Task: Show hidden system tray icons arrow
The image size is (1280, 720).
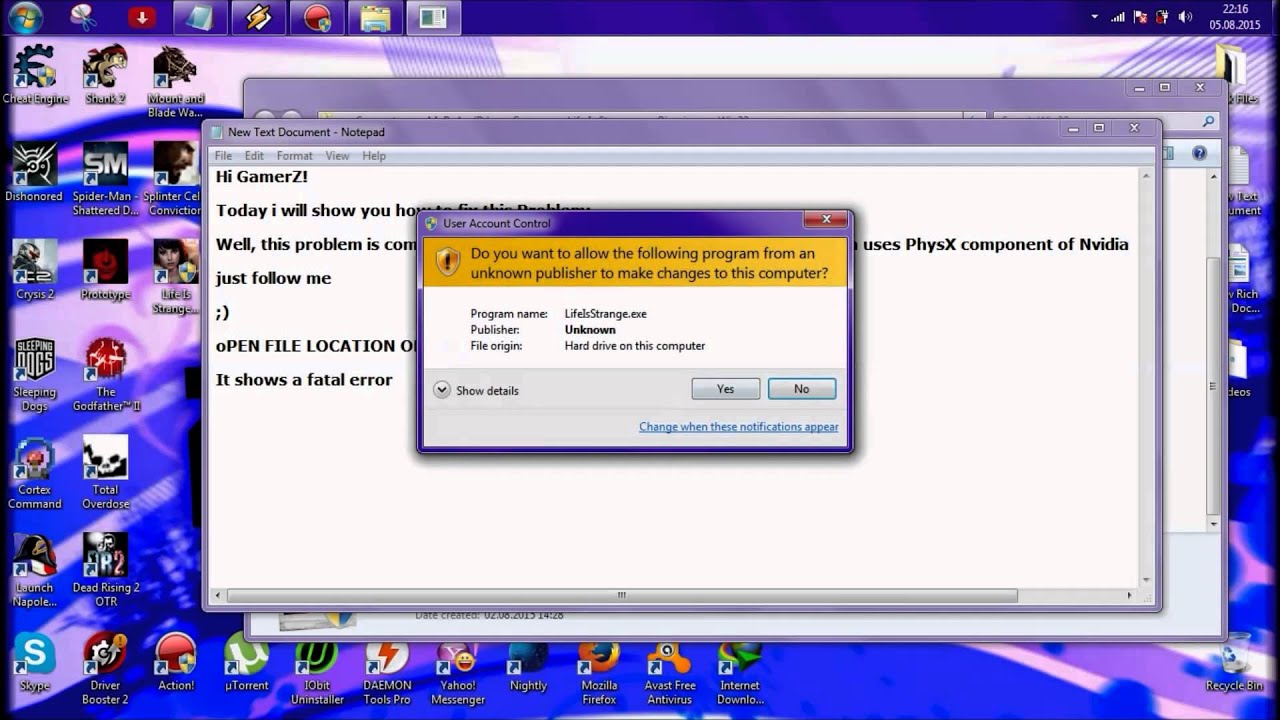Action: click(x=1095, y=17)
